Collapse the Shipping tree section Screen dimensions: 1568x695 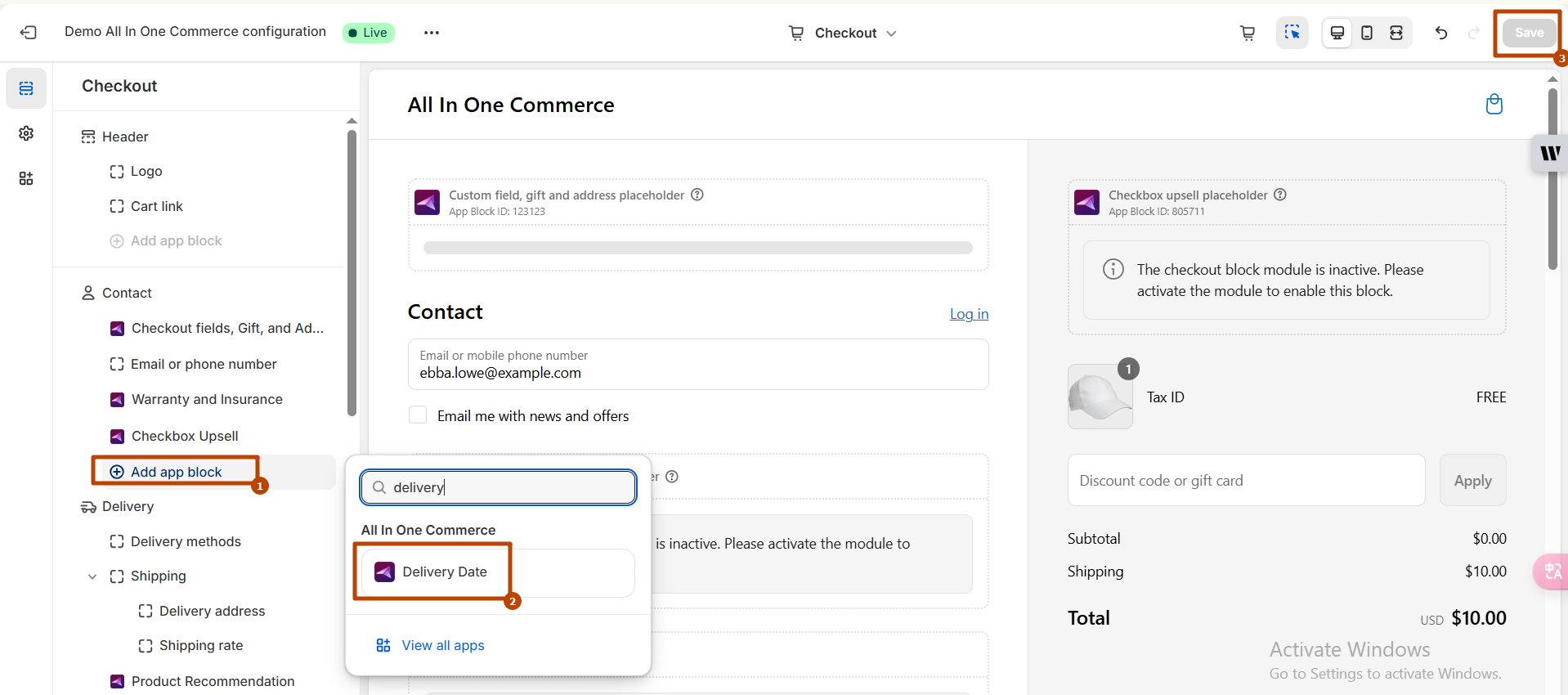point(92,576)
